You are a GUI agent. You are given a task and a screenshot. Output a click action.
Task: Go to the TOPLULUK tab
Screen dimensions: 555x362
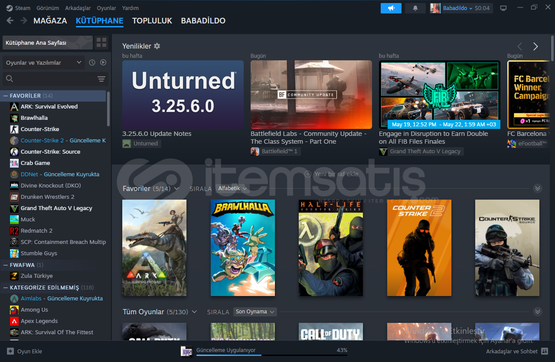(x=152, y=21)
